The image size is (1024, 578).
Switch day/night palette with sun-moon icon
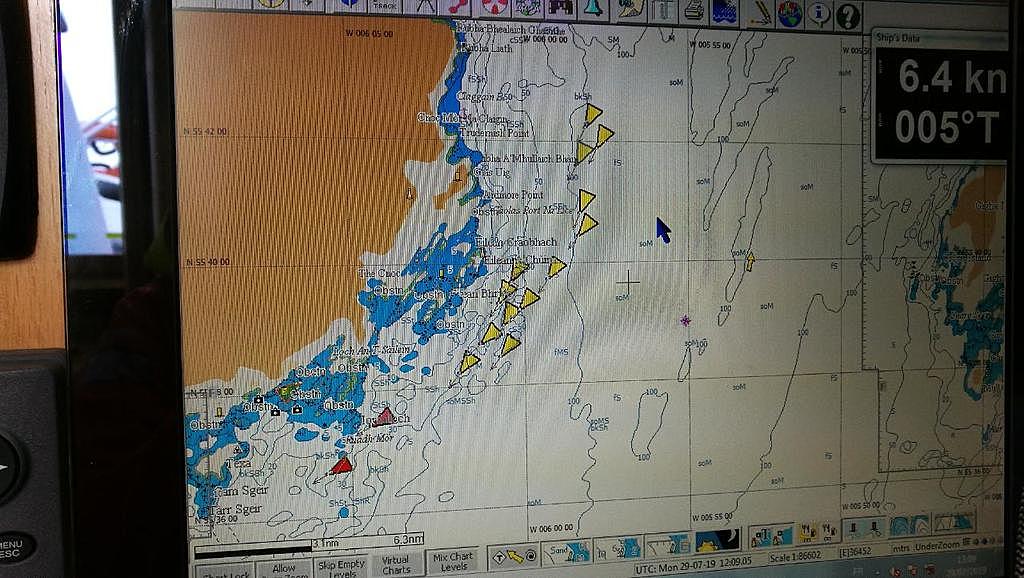click(718, 541)
